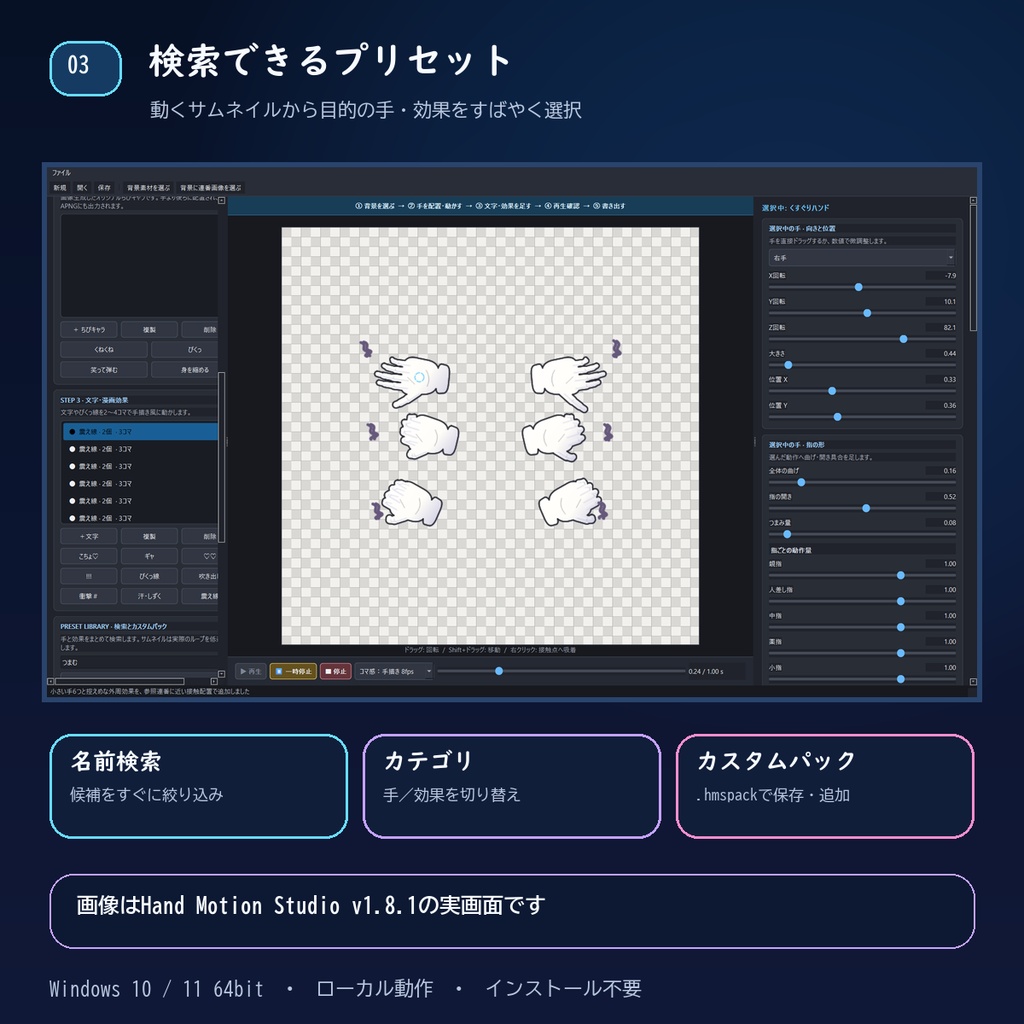The width and height of the screenshot is (1024, 1024).
Task: Add the 衝撃 # impact effect
Action: coord(89,596)
